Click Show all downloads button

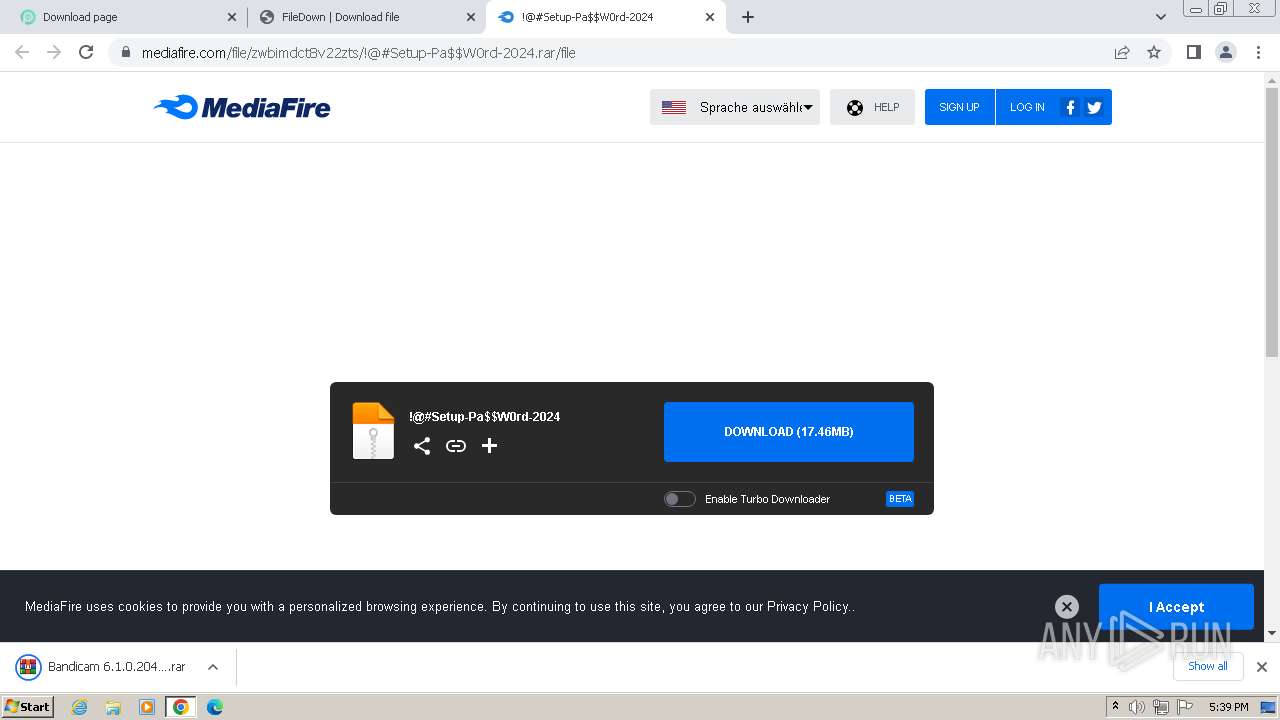[1208, 666]
